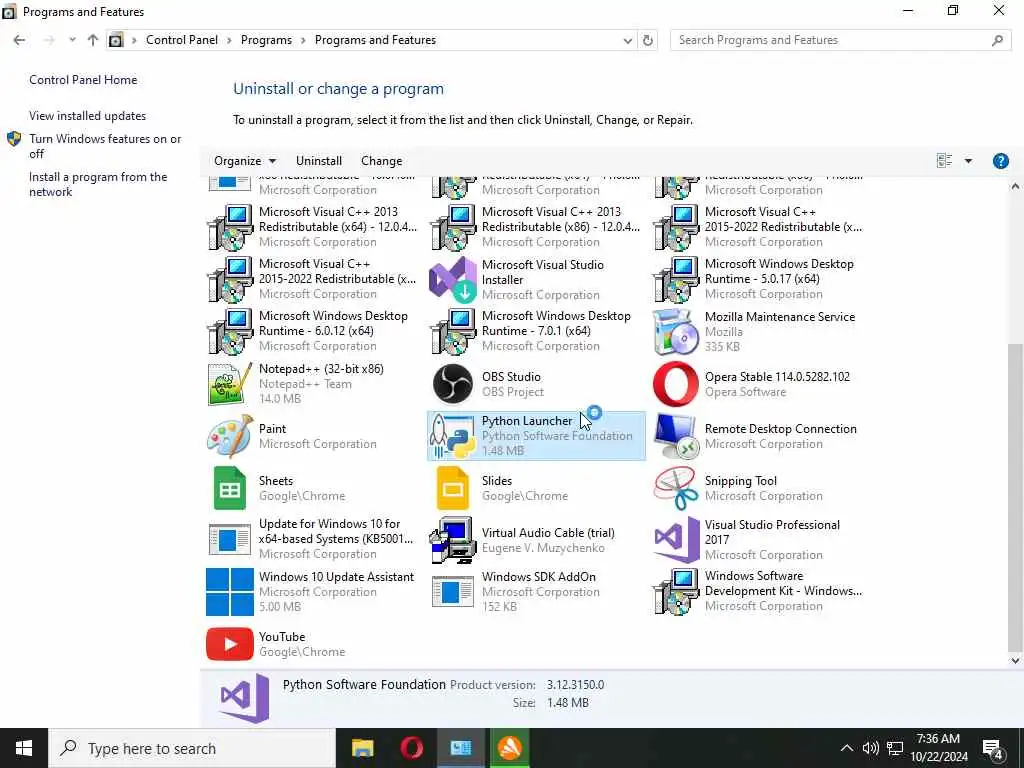Select the Remote Desktop Connection icon
The height and width of the screenshot is (768, 1024).
[x=675, y=436]
